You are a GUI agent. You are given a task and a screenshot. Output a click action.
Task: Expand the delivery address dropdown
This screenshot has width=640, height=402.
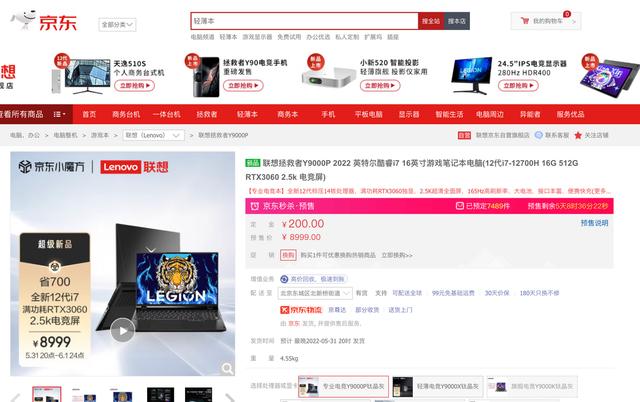coord(315,293)
